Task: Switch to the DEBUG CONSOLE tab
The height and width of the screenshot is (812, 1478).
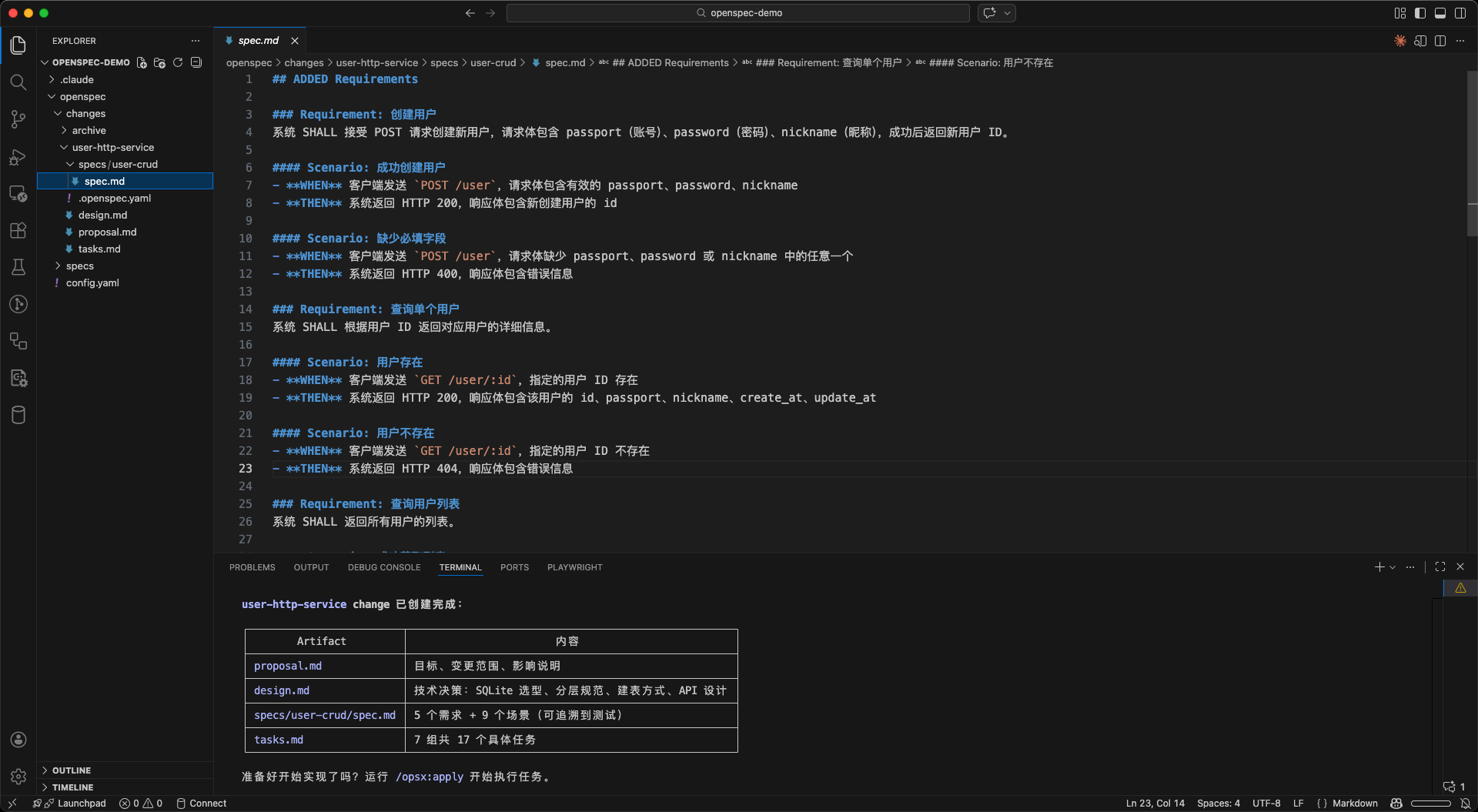Action: coord(383,567)
